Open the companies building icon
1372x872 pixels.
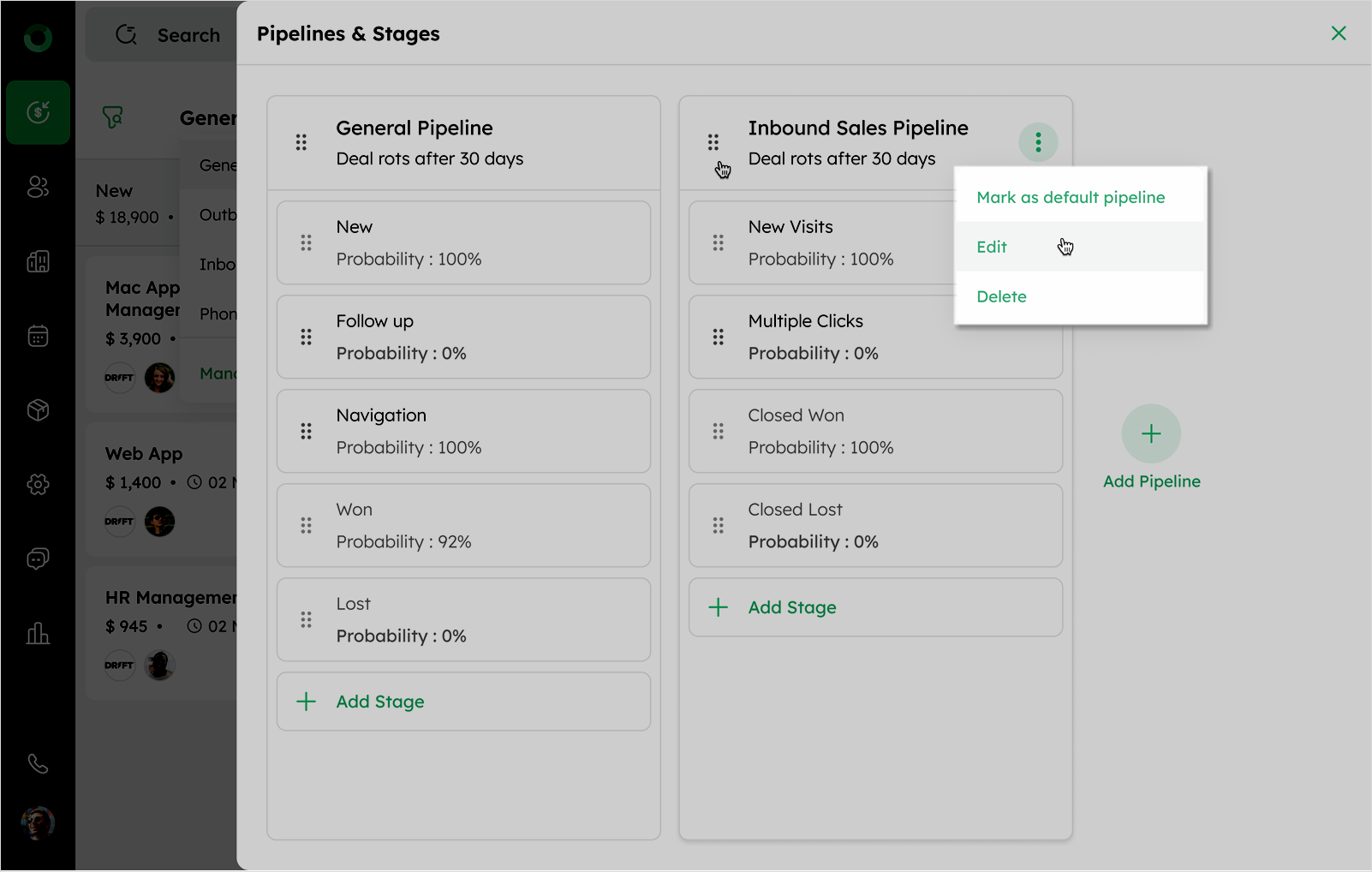38,261
